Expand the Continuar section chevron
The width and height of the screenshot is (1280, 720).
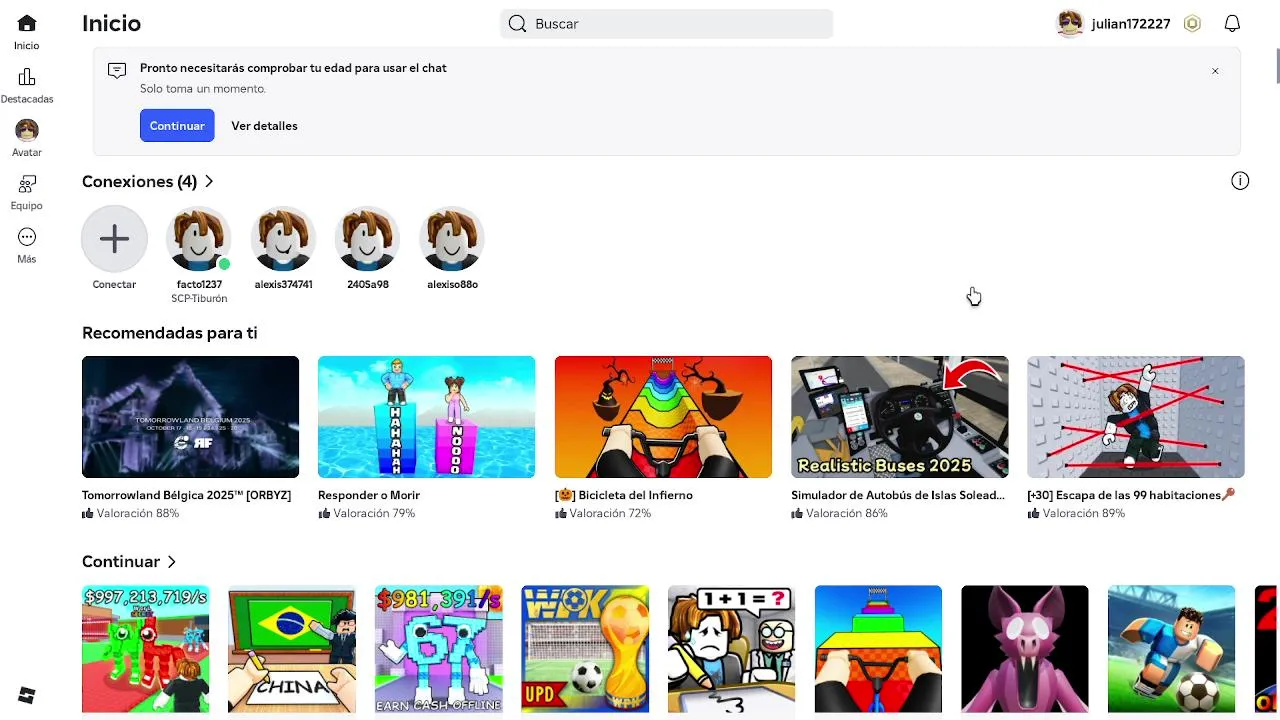[x=172, y=562]
